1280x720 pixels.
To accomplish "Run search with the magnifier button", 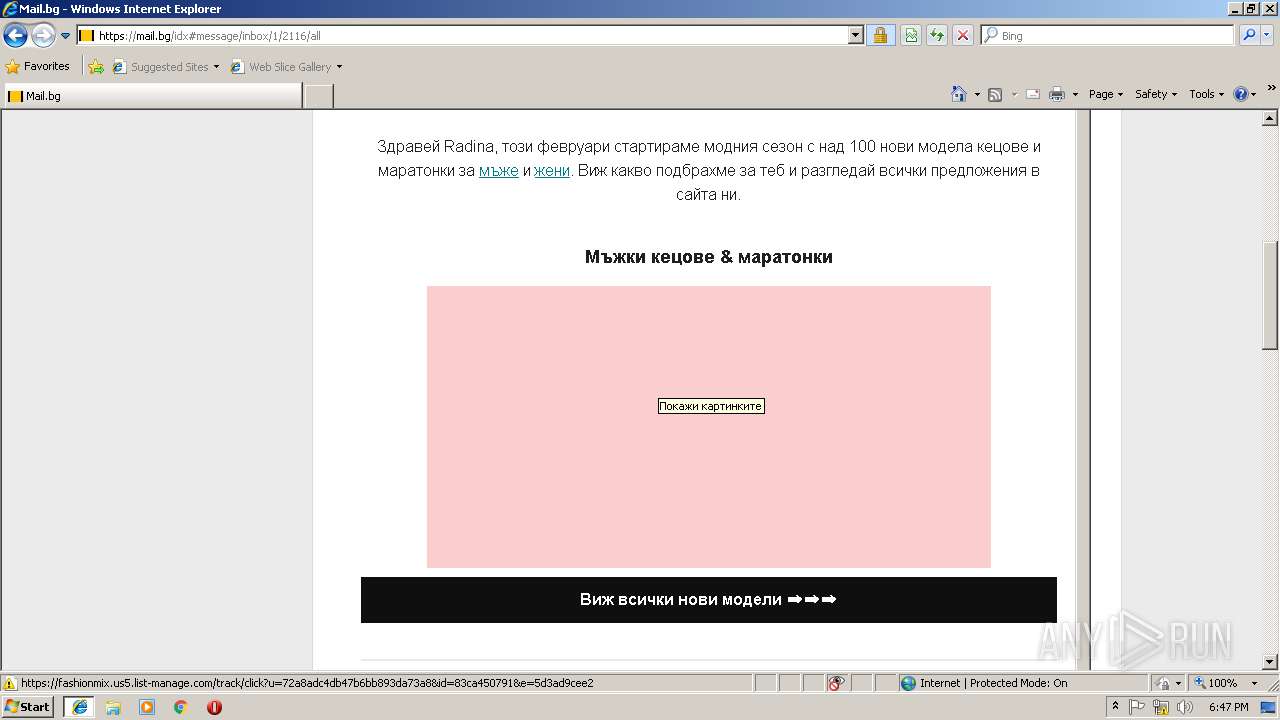I will point(1248,36).
